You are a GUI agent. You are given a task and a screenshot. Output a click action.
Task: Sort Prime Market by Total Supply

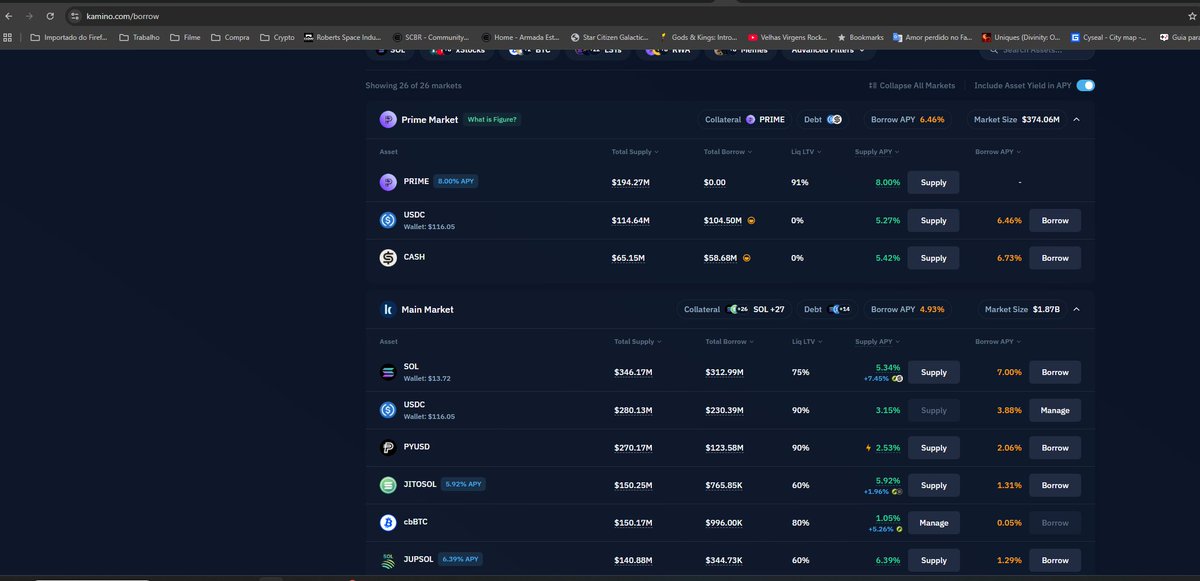pyautogui.click(x=635, y=152)
